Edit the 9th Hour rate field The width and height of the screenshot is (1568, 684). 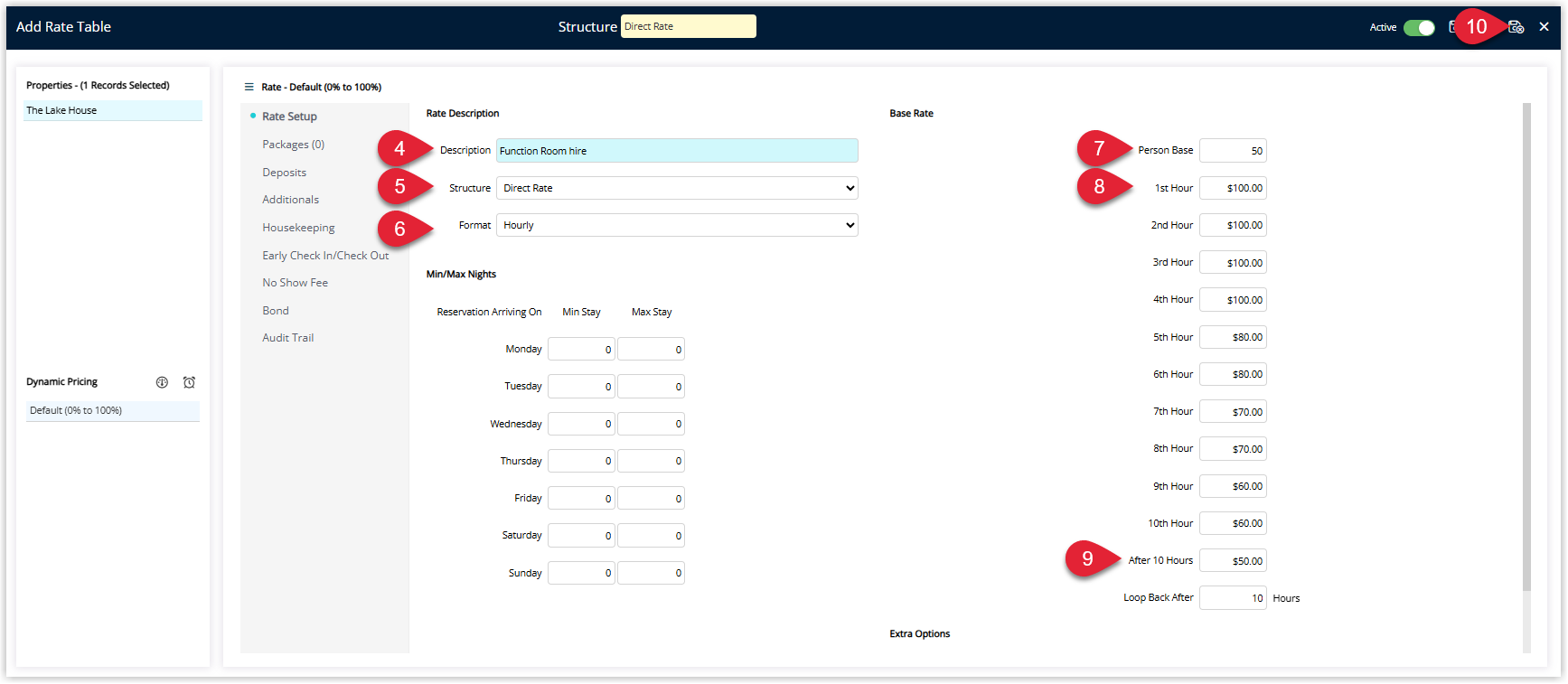coord(1233,486)
